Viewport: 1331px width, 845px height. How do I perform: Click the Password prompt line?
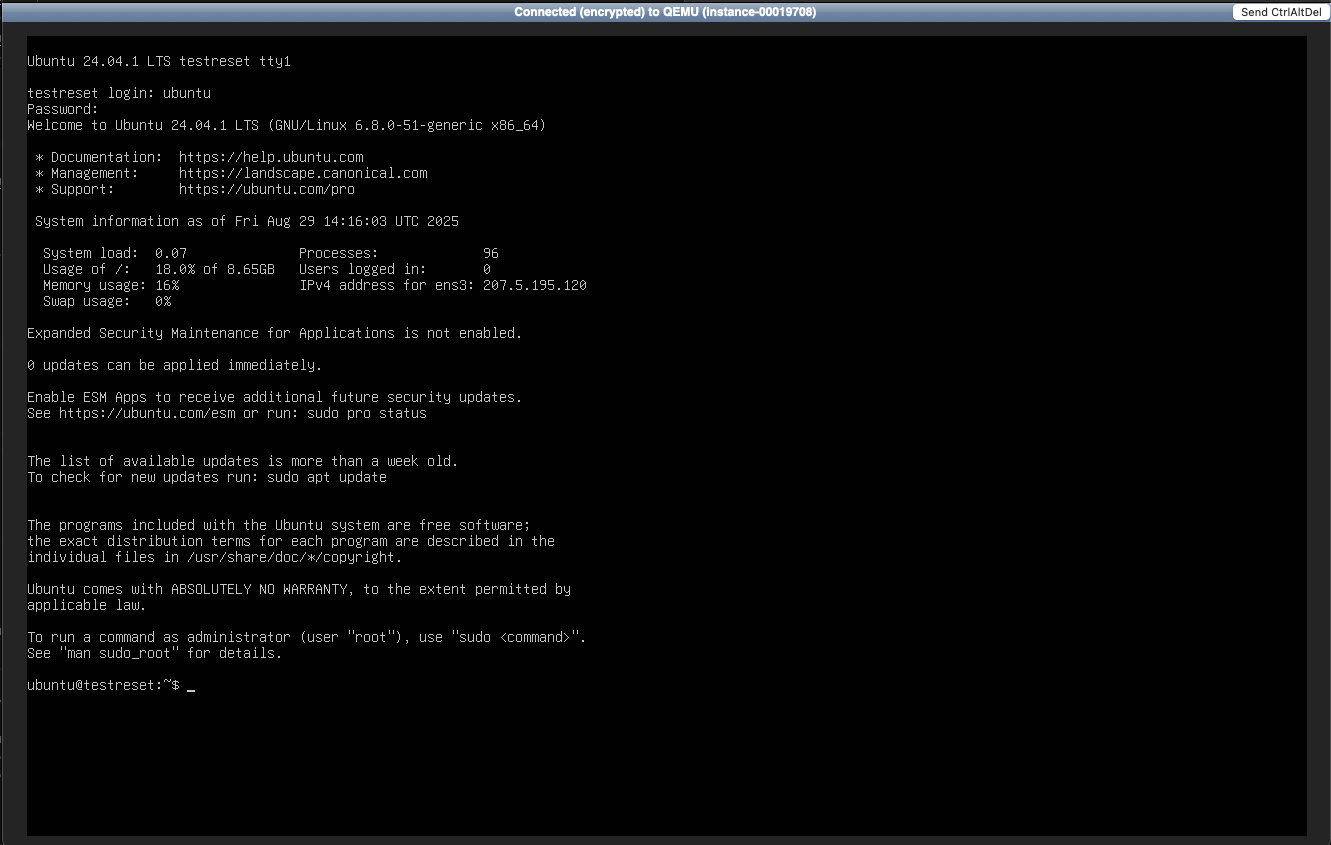point(63,109)
